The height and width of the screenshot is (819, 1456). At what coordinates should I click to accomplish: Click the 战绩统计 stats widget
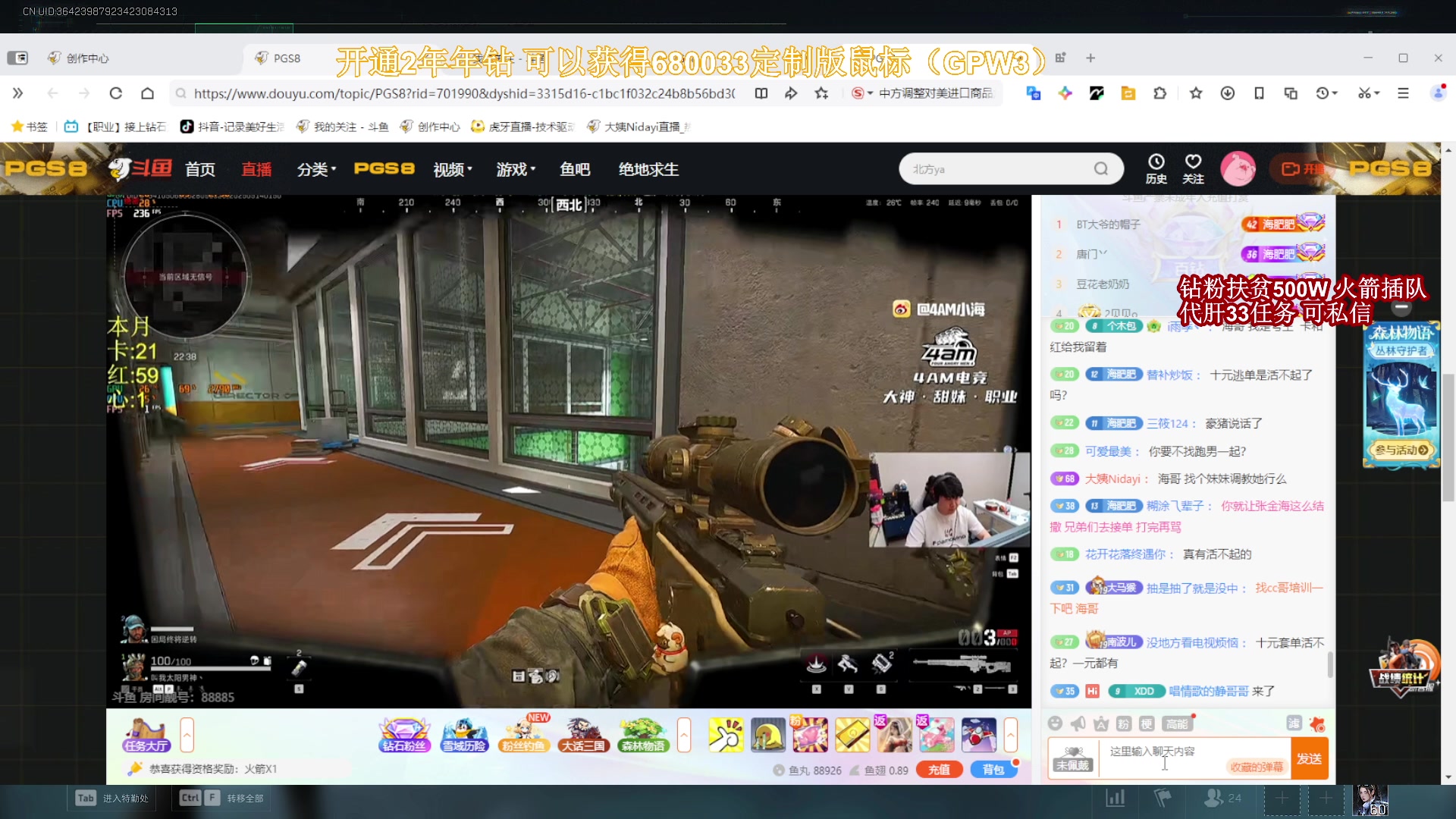coord(1404,668)
